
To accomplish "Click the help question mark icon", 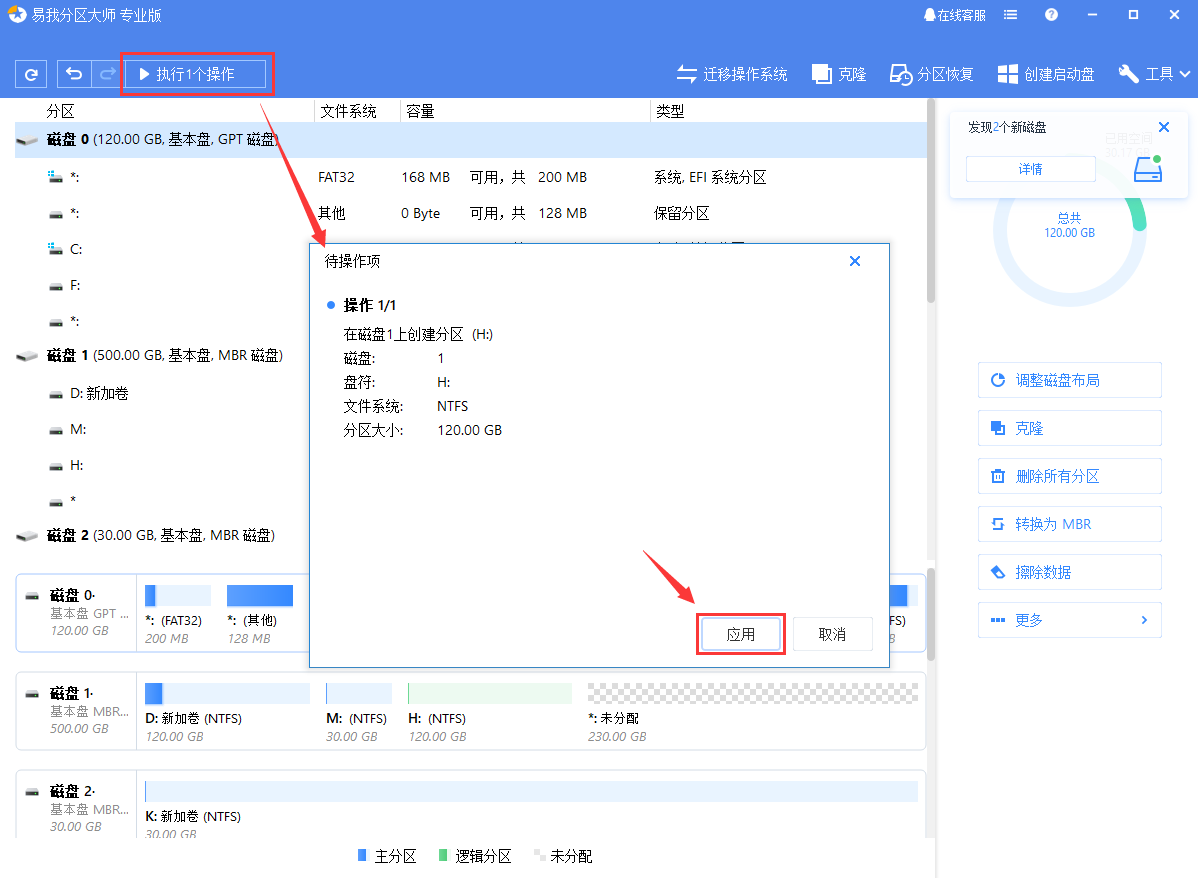I will [1051, 15].
